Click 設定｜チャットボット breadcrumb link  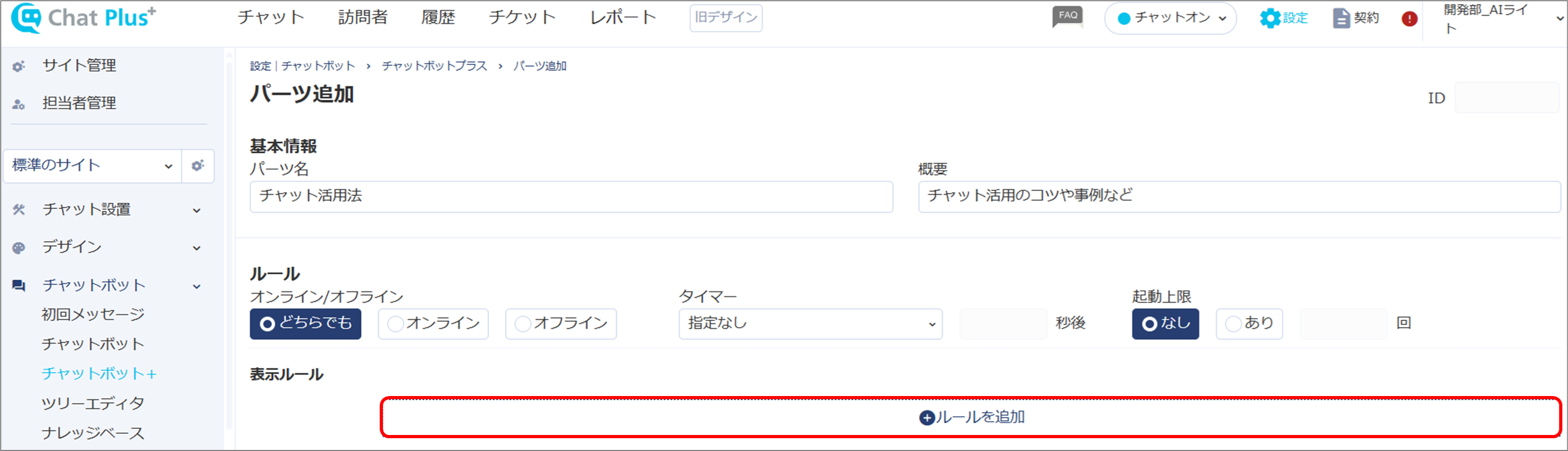tap(302, 66)
